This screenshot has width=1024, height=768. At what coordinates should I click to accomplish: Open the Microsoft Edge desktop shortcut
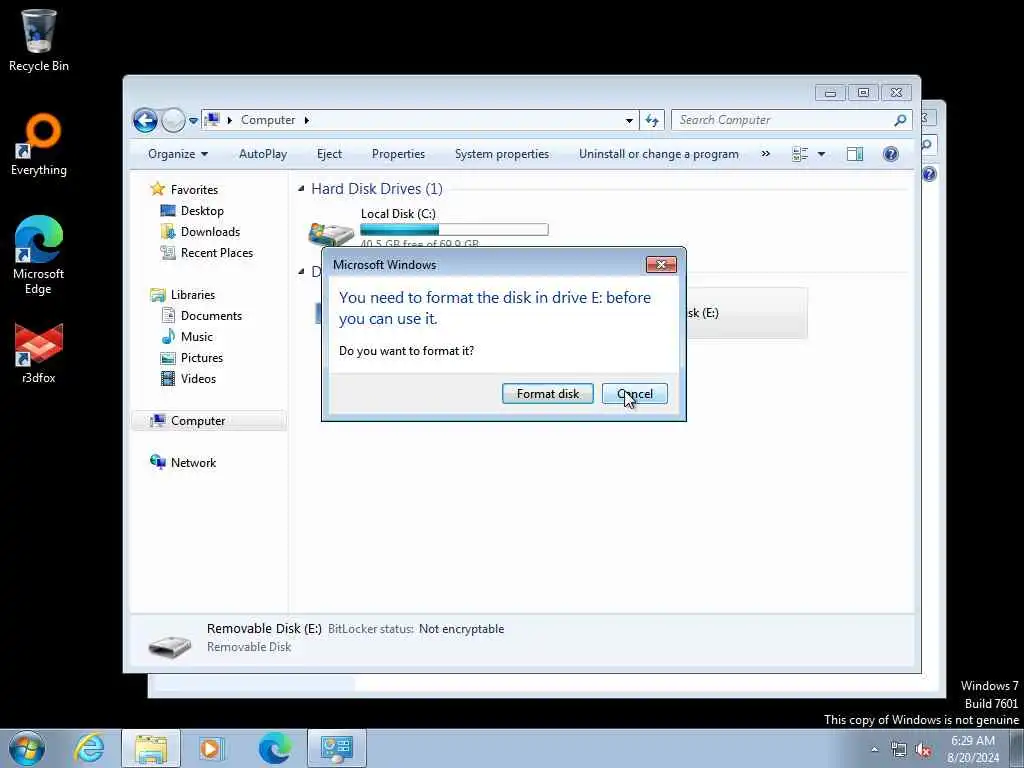(39, 255)
